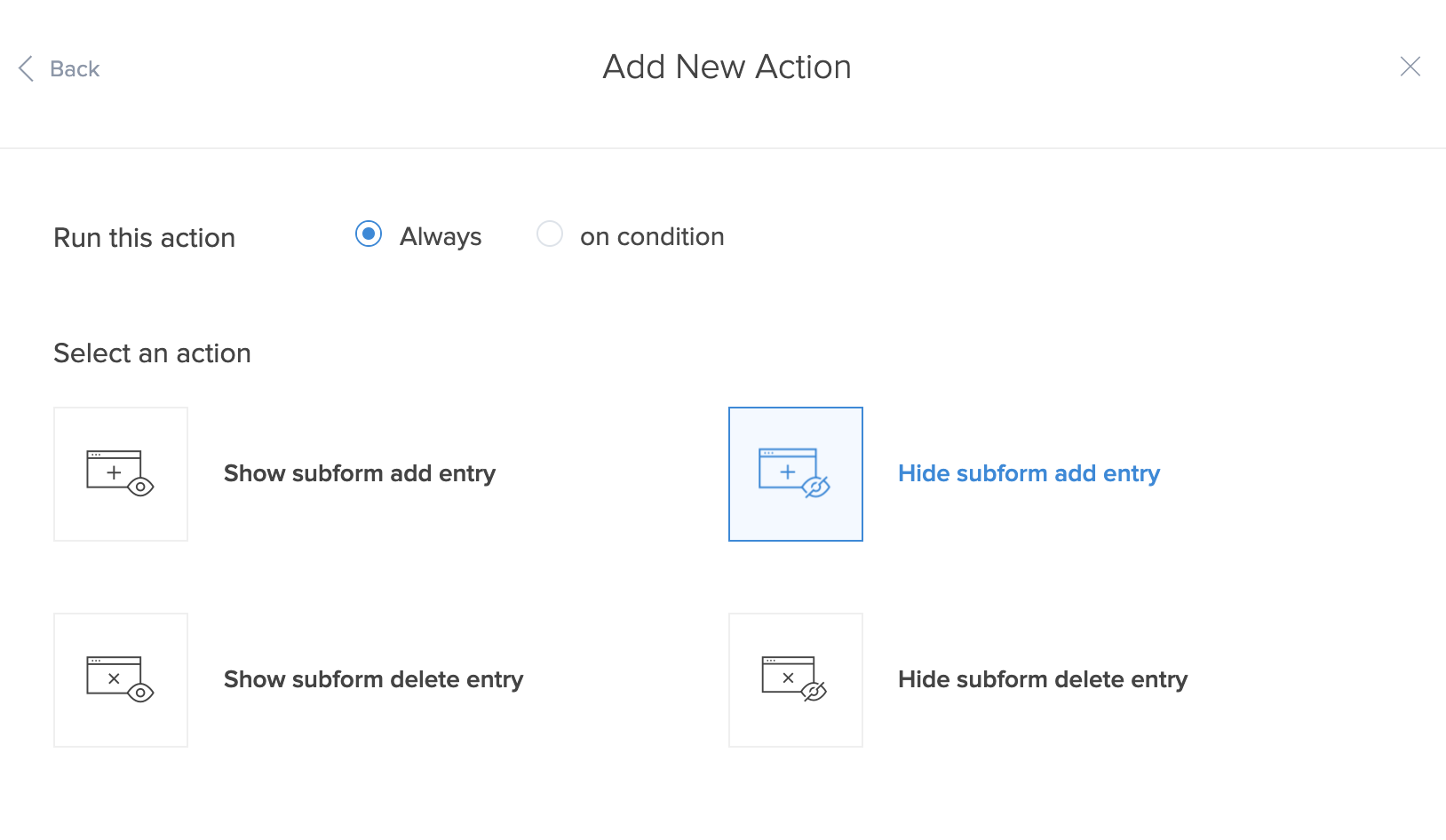Click the on condition label text
The height and width of the screenshot is (840, 1446).
(652, 237)
